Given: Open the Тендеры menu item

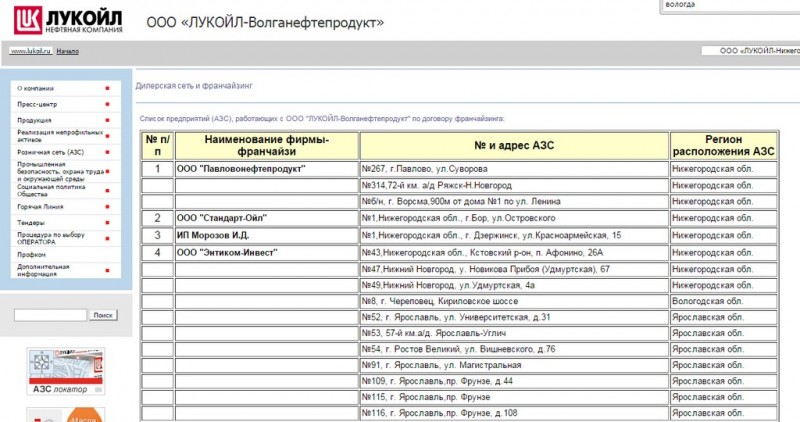Looking at the screenshot, I should [x=31, y=222].
